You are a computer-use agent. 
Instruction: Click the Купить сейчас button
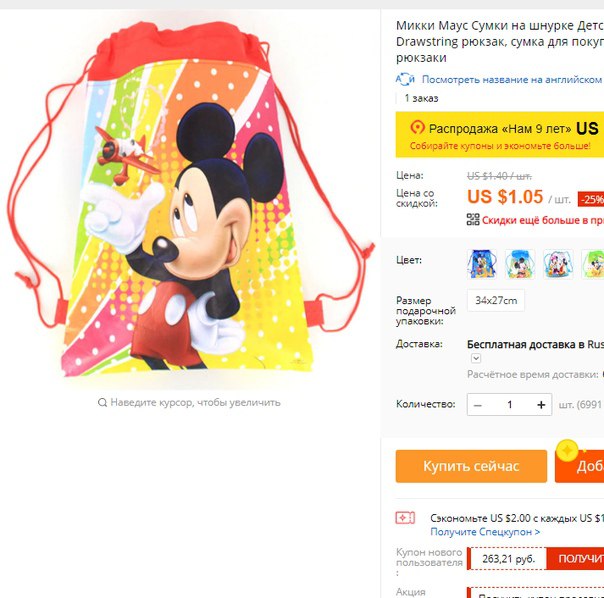[471, 466]
